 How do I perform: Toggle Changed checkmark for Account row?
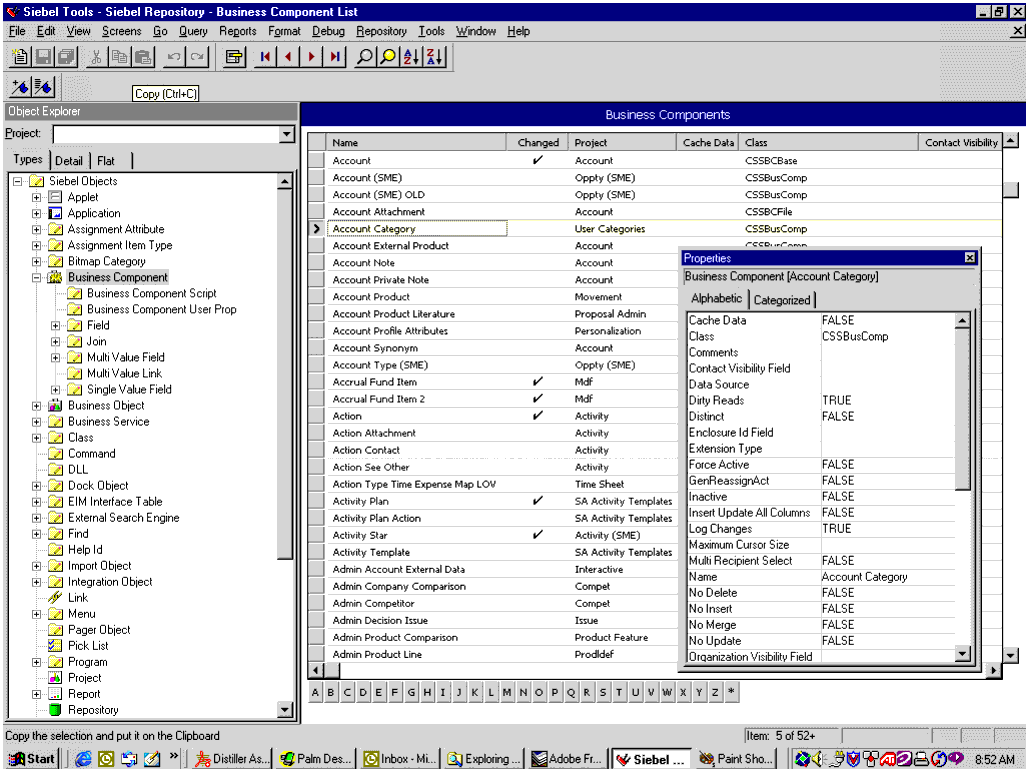pos(538,160)
